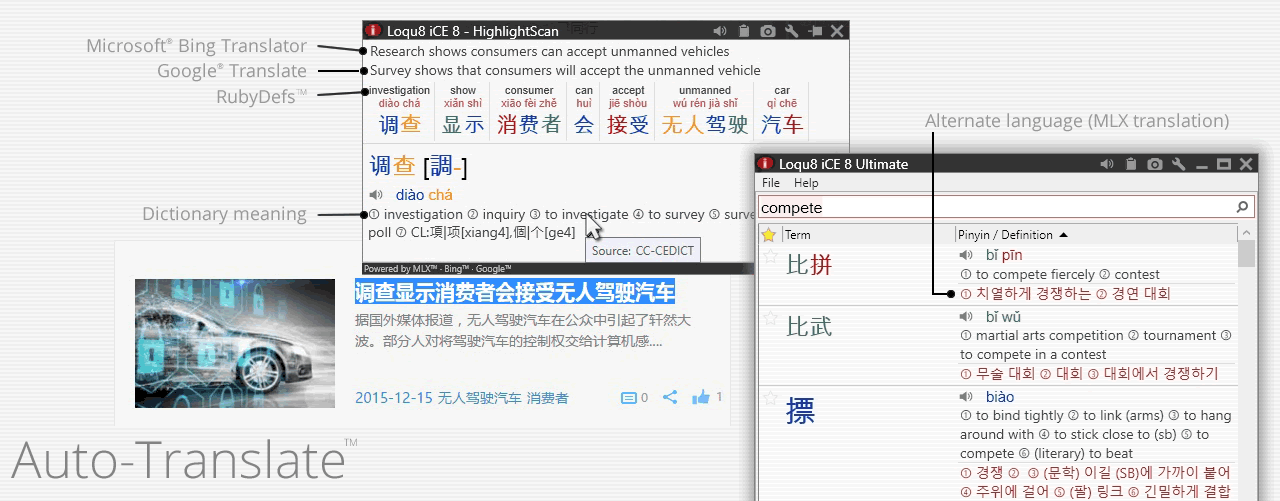Image resolution: width=1280 pixels, height=501 pixels.
Task: Select the 比拼 term in results
Action: pyautogui.click(x=810, y=265)
